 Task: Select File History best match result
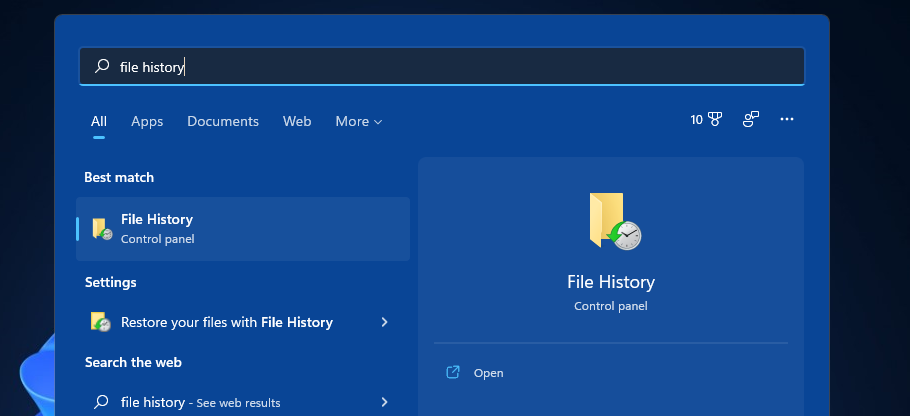(x=243, y=229)
